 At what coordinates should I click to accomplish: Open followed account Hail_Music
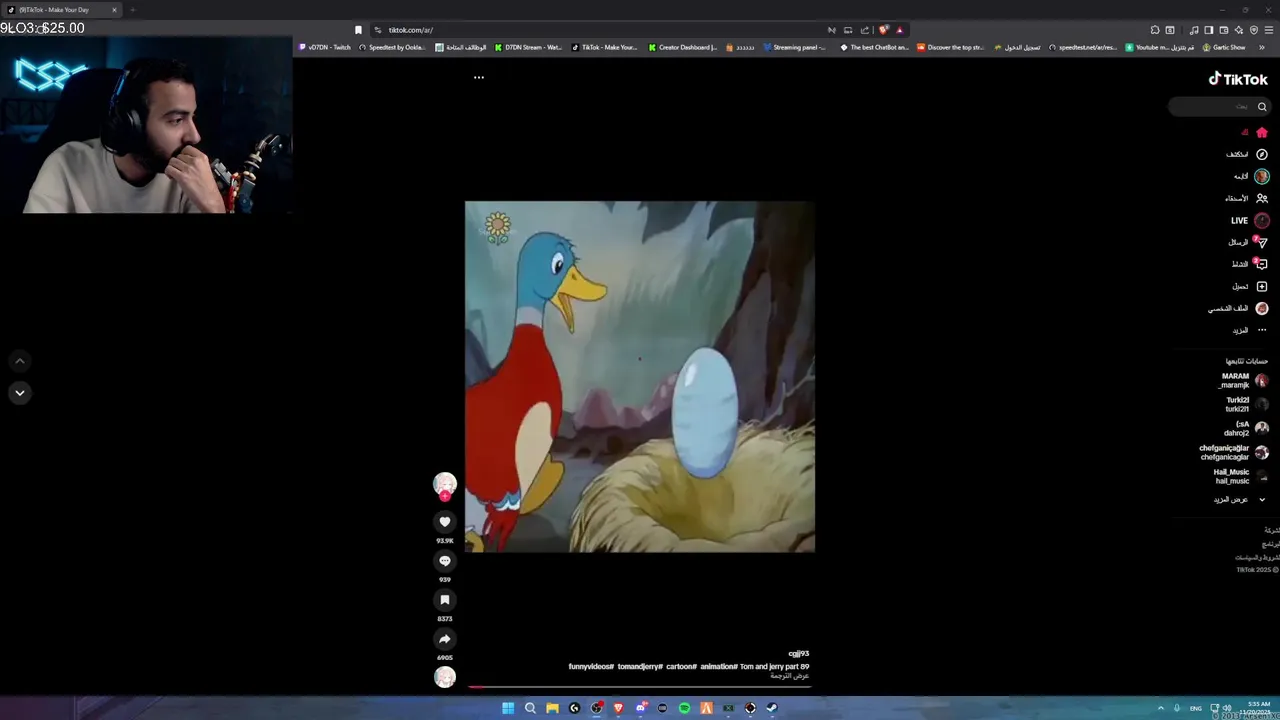(x=1241, y=476)
